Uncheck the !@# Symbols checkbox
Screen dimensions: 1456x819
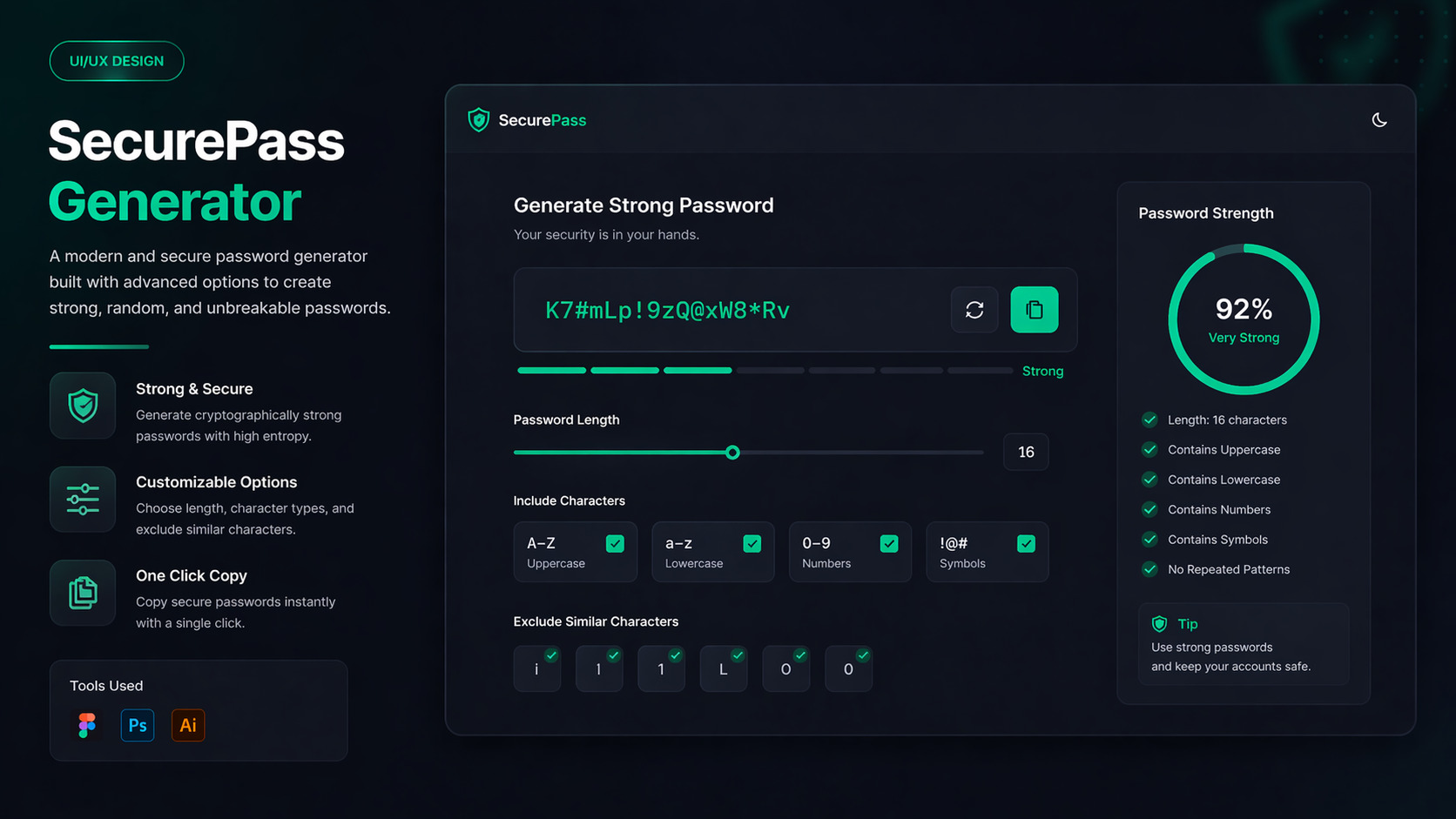click(x=1027, y=542)
